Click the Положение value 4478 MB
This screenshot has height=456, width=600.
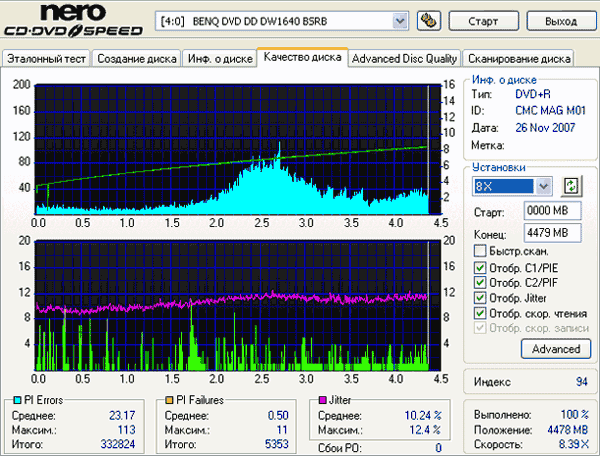pyautogui.click(x=567, y=430)
